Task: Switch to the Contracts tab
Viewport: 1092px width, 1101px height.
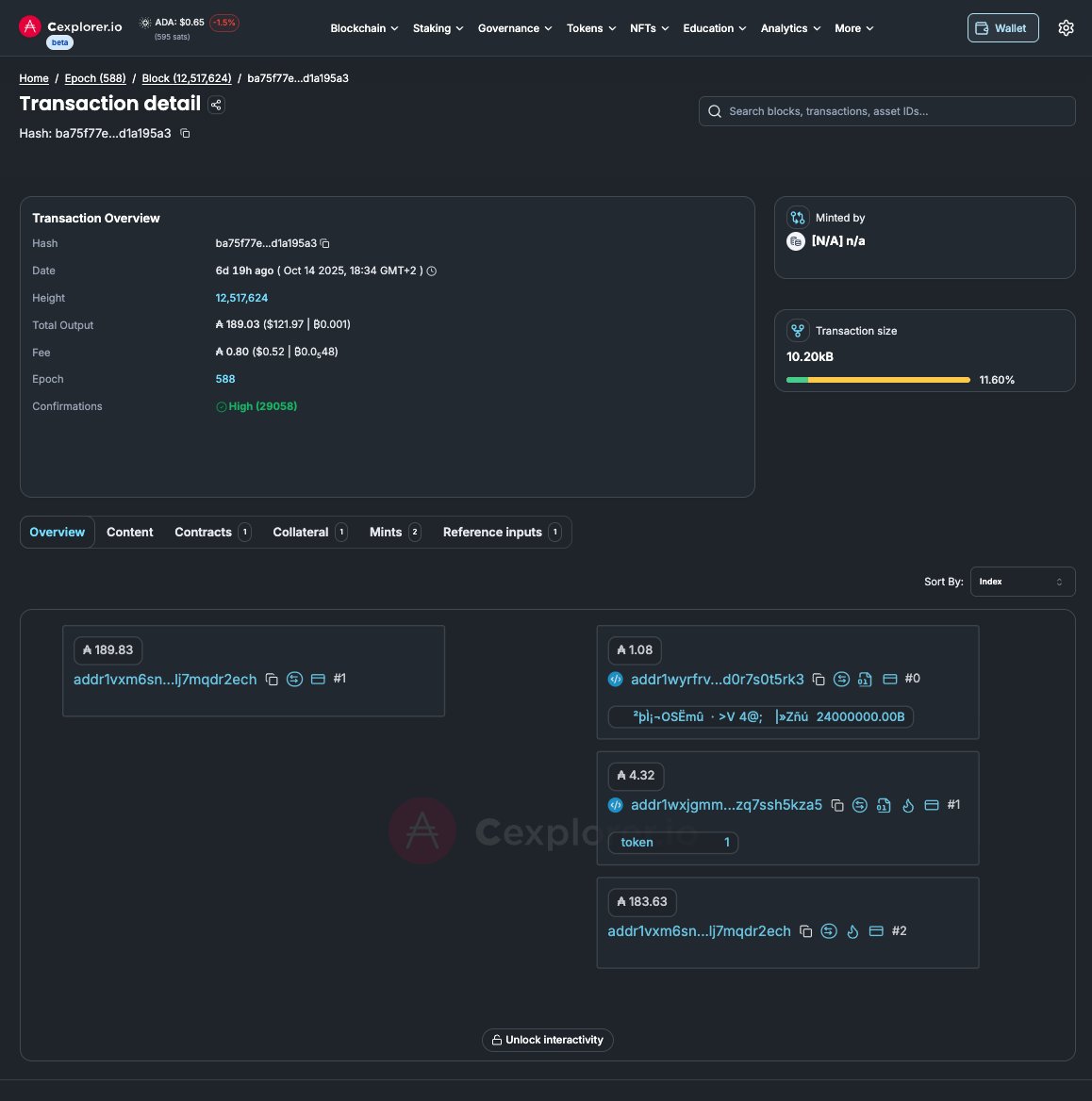Action: click(x=203, y=532)
